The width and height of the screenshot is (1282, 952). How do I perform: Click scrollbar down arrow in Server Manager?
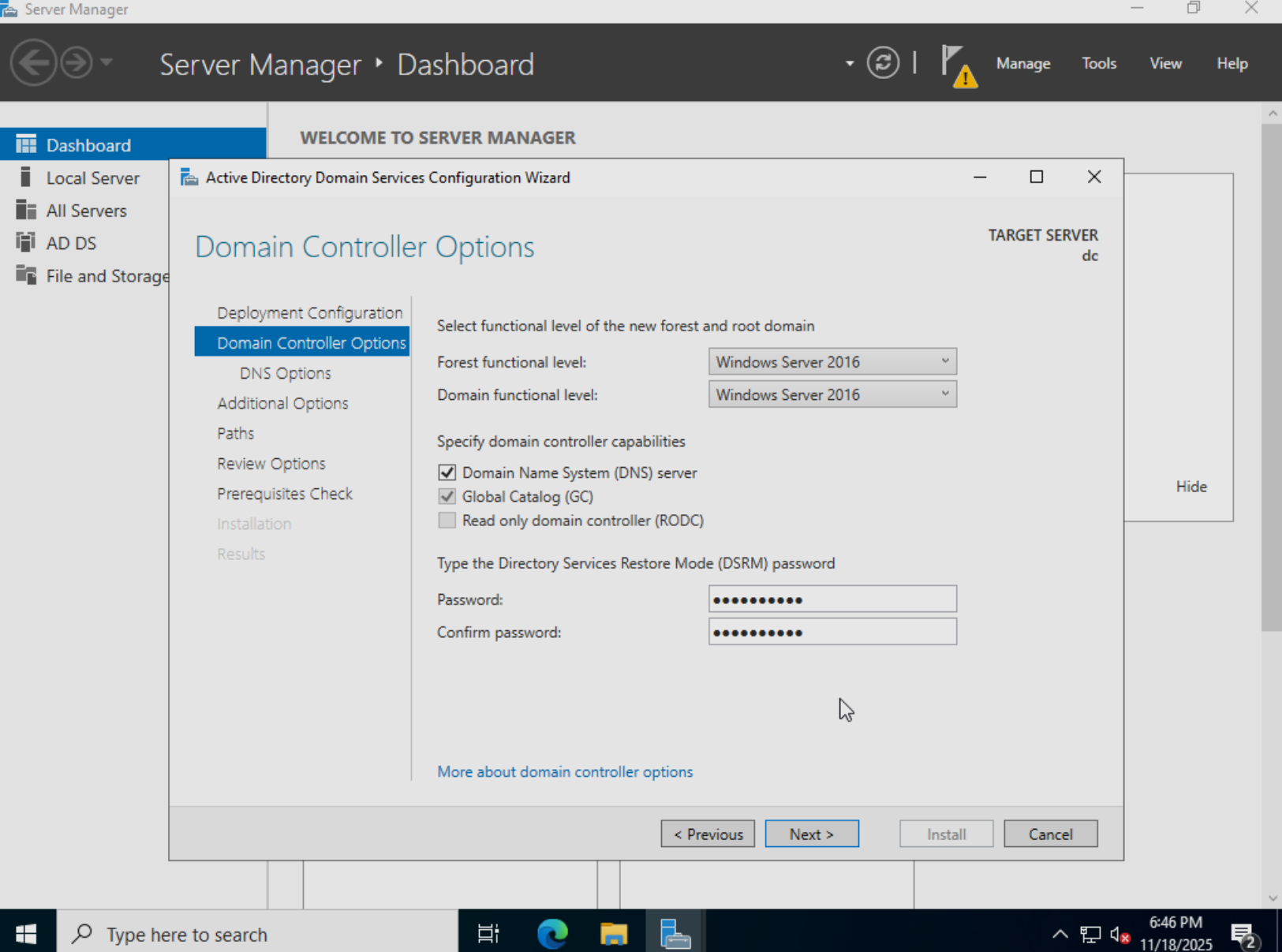1272,898
